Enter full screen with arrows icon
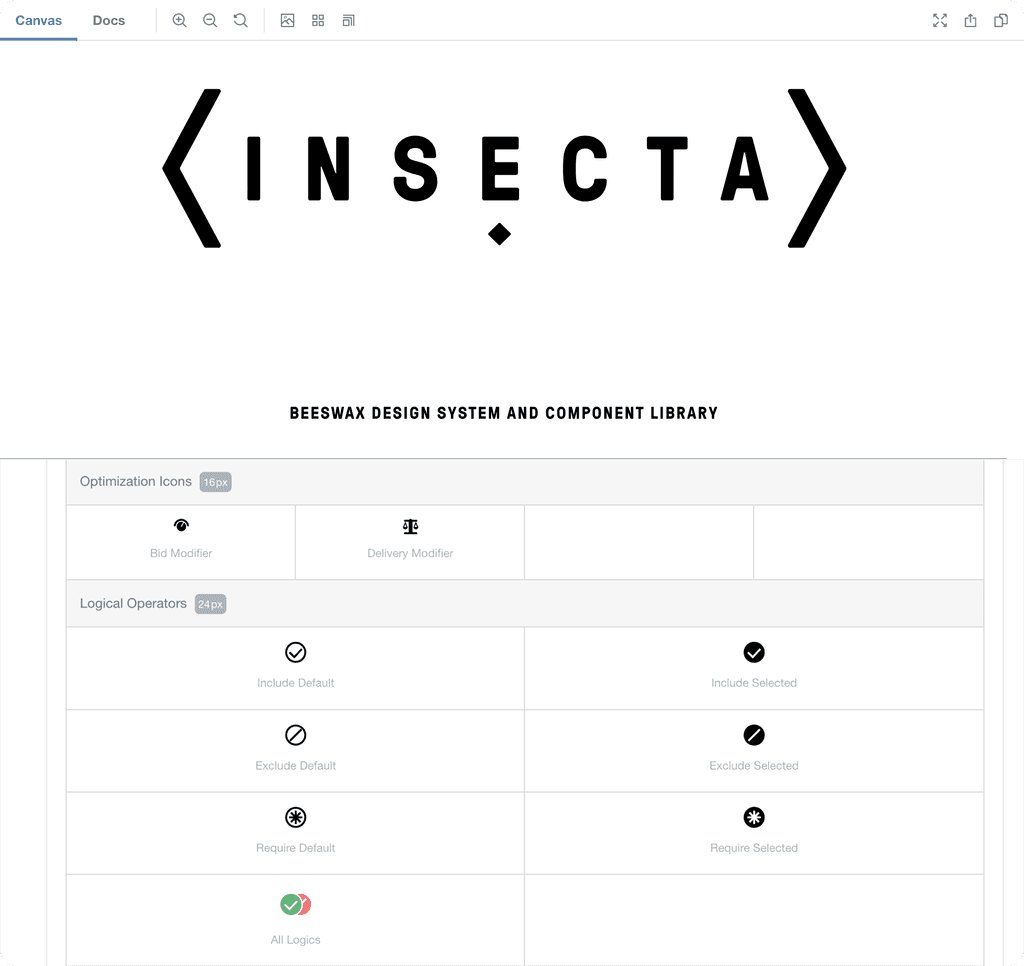Screen dimensions: 1024x966 pos(940,20)
